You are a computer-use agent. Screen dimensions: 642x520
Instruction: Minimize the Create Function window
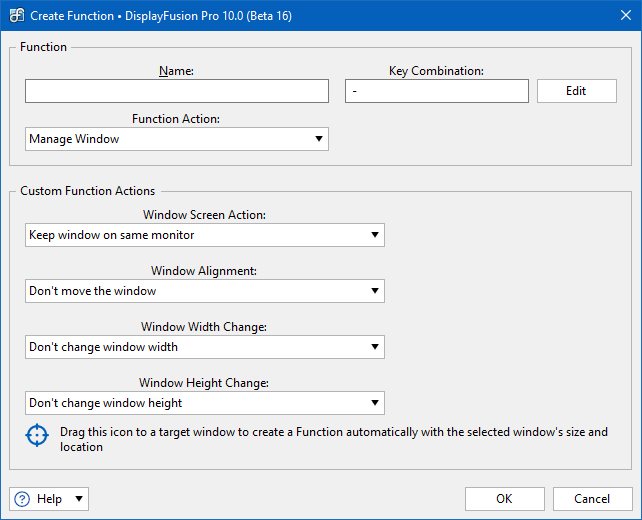(x=527, y=16)
